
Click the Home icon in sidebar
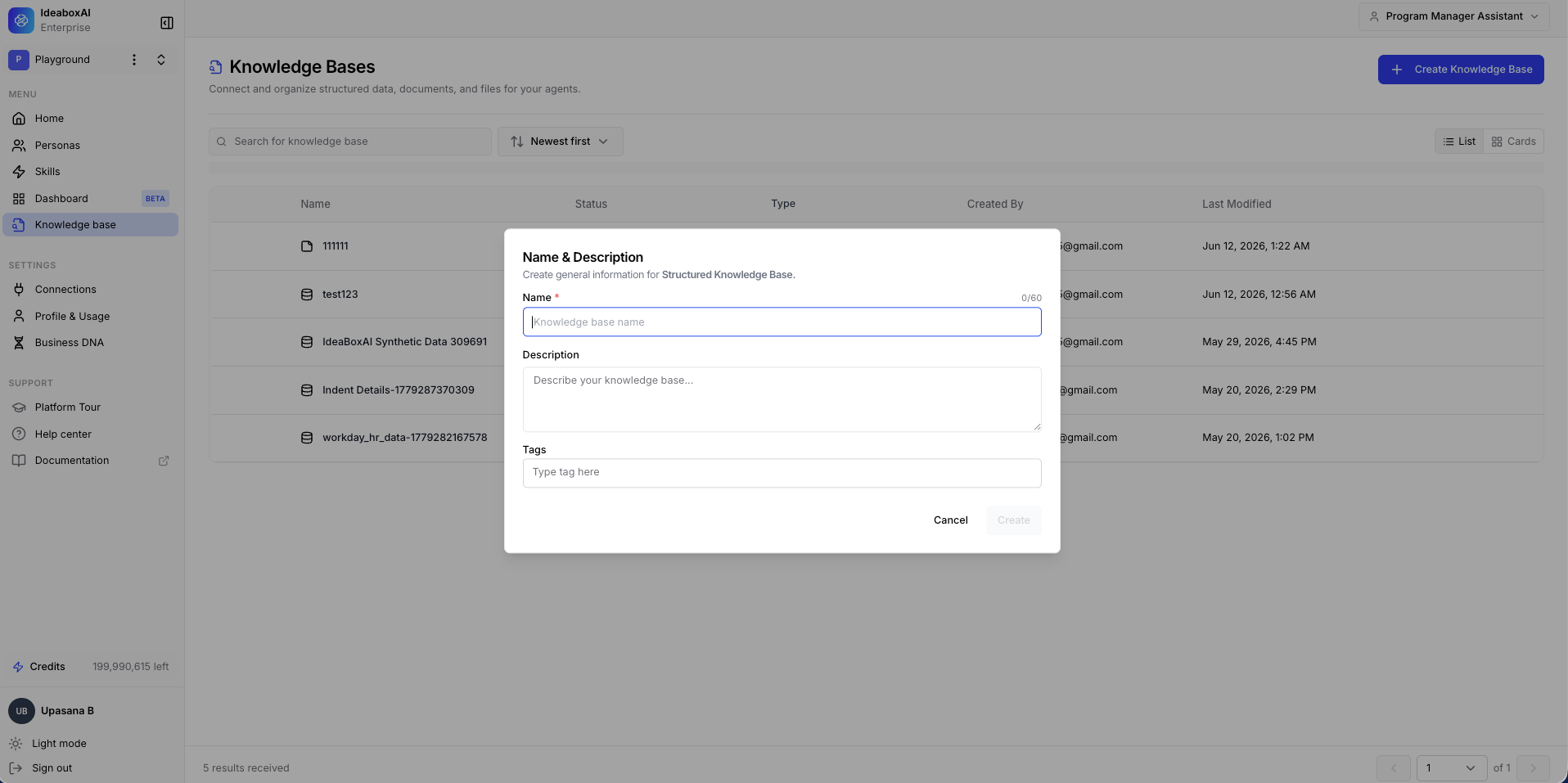tap(19, 119)
